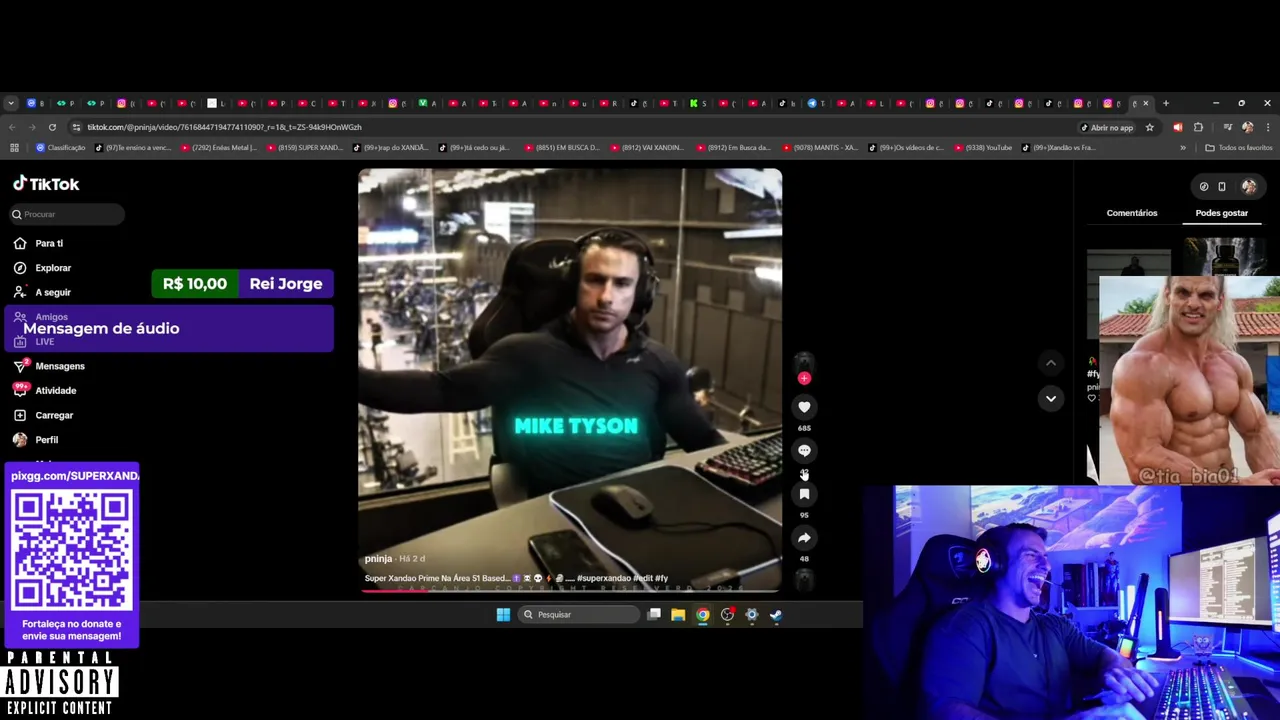Image resolution: width=1280 pixels, height=720 pixels.
Task: Open the apps grid in bookmarks bar
Action: pos(14,148)
